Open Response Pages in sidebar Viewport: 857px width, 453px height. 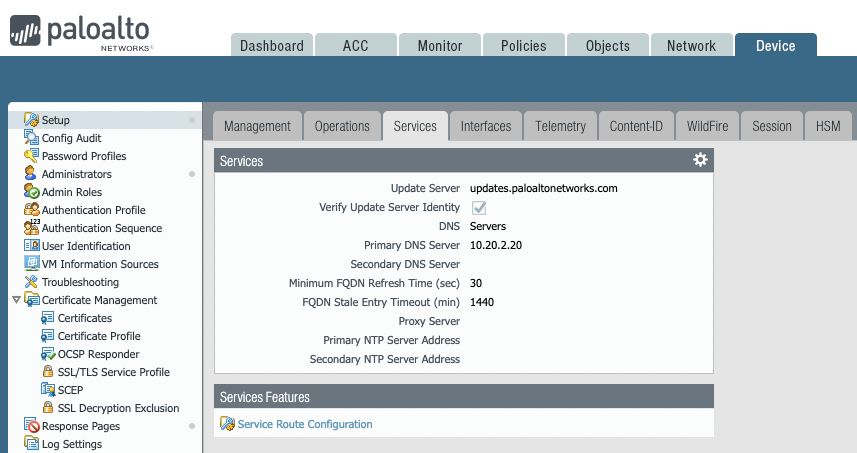pyautogui.click(x=81, y=426)
